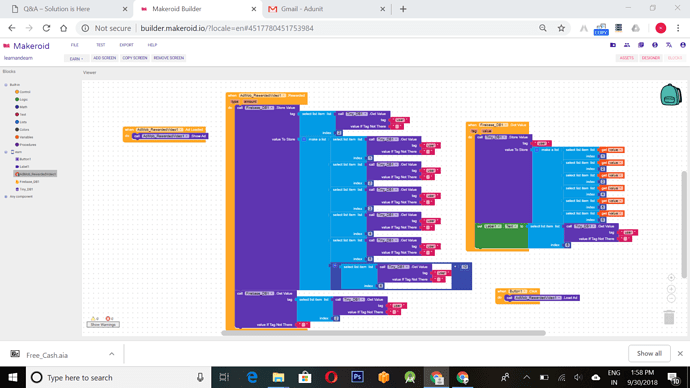Zoom out the blocks workspace with minus

coord(671,298)
